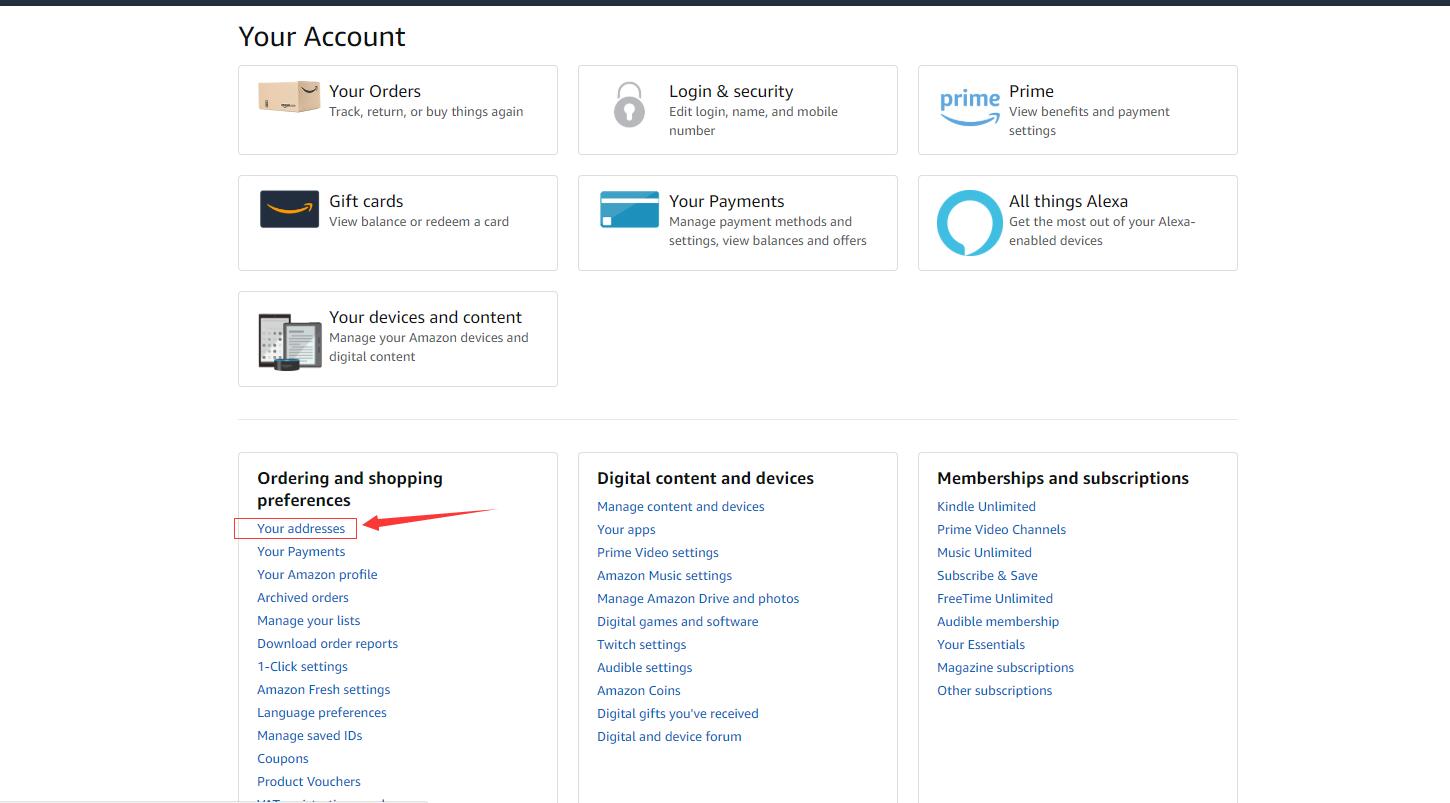Click the Kindle devices icon
This screenshot has height=803, width=1450.
pyautogui.click(x=289, y=342)
